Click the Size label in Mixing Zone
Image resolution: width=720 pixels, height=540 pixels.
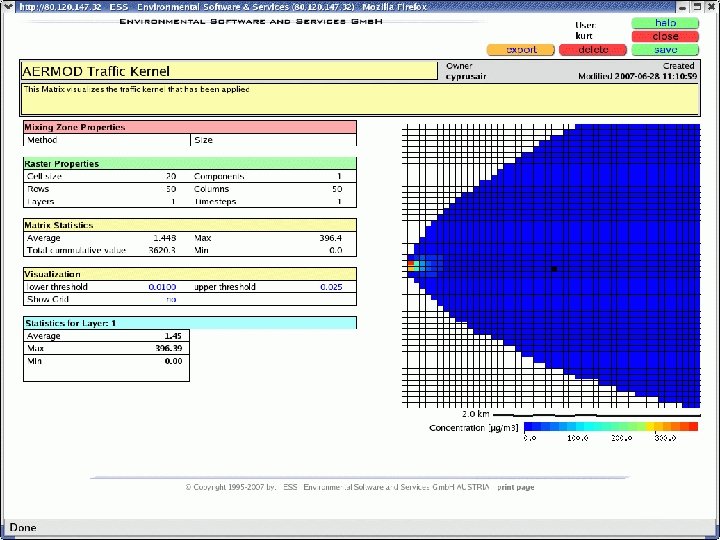point(203,140)
